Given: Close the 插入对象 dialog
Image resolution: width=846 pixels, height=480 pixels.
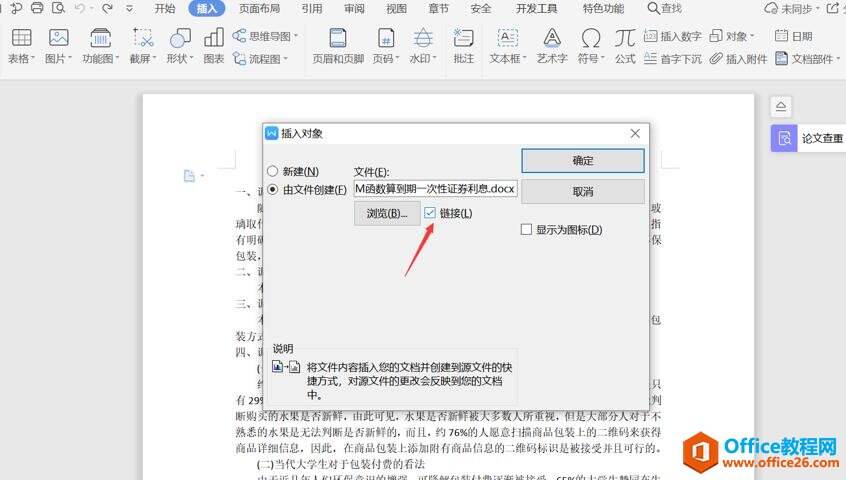Looking at the screenshot, I should [x=635, y=133].
